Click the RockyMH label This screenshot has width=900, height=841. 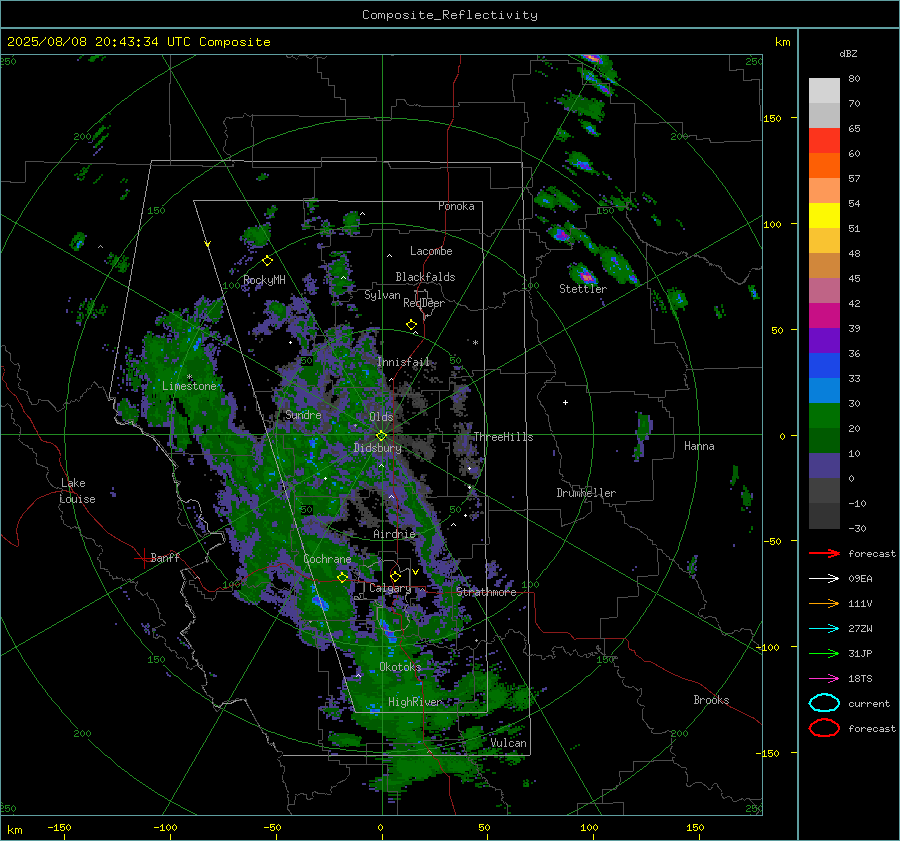tap(264, 280)
